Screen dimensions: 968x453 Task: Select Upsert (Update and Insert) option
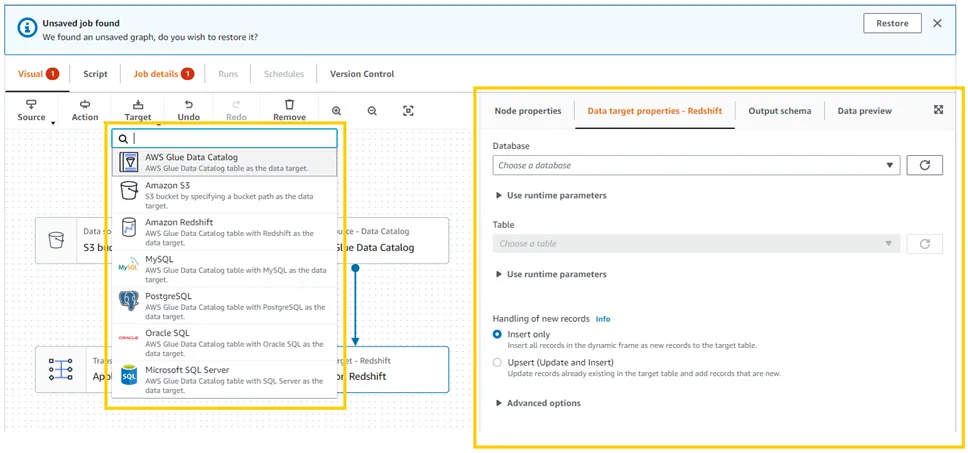(498, 363)
